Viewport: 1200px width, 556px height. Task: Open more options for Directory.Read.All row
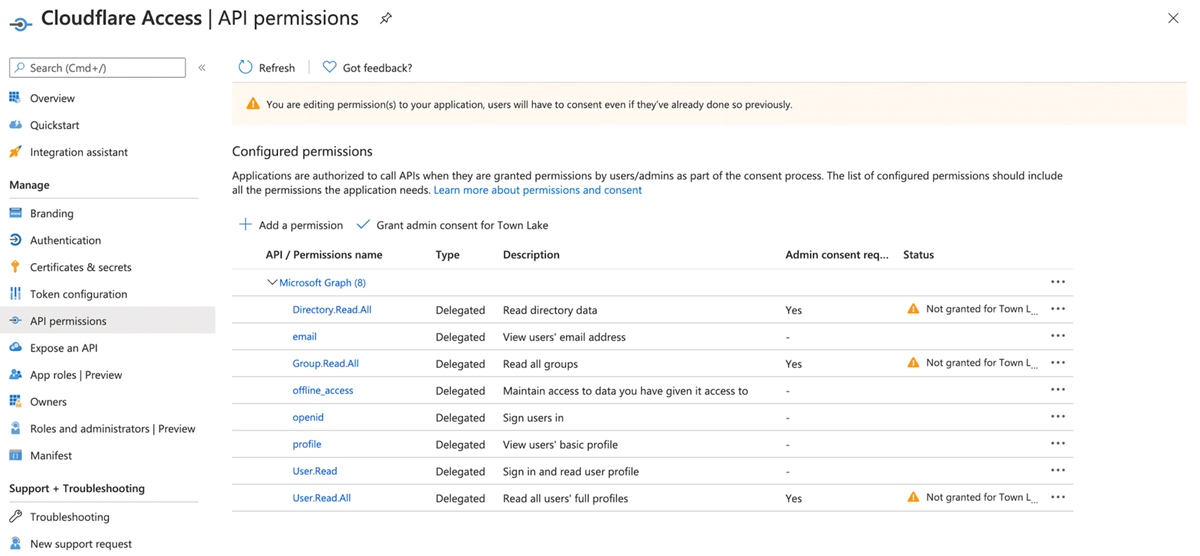pos(1058,309)
